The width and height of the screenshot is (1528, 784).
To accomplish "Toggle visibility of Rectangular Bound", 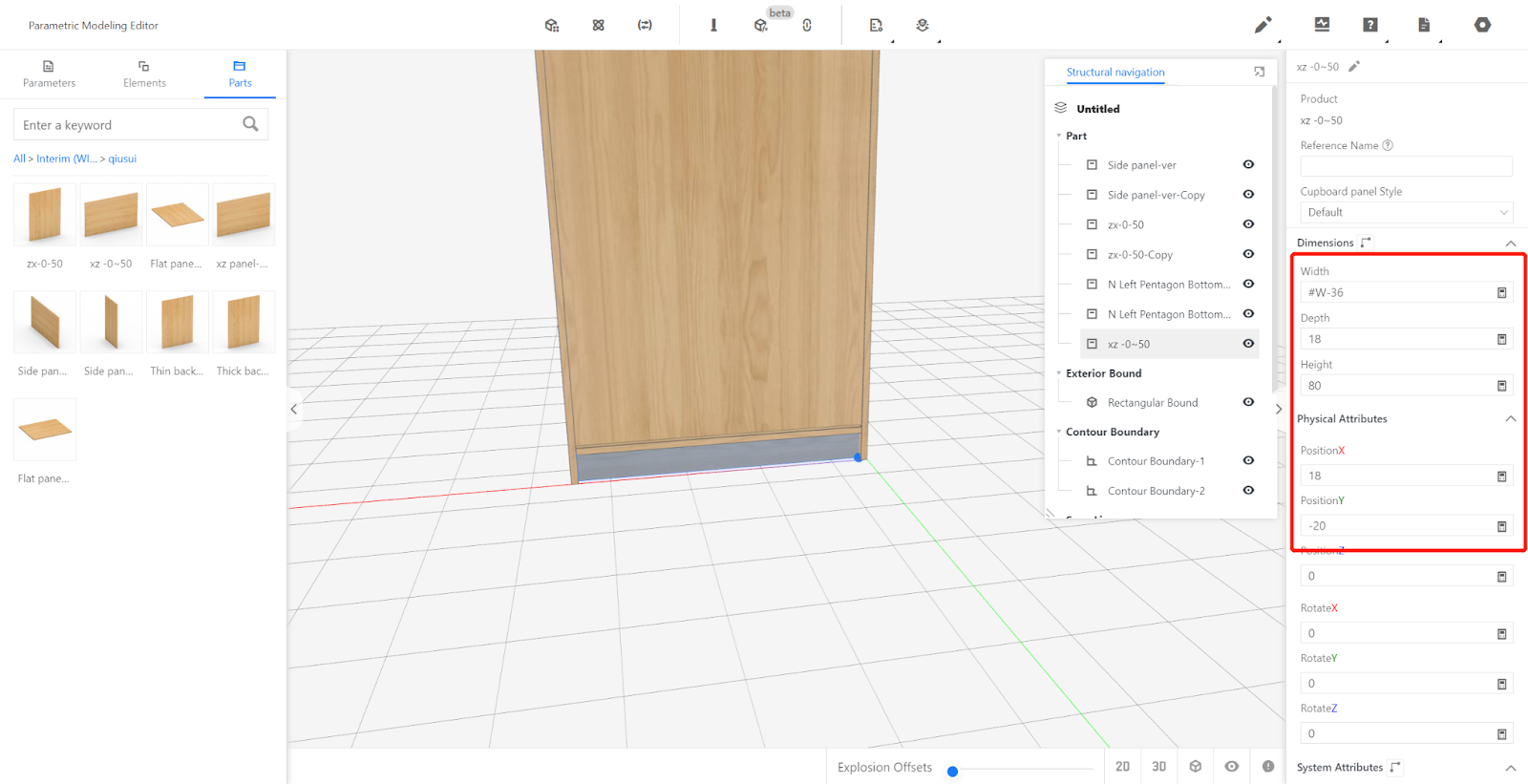I will pyautogui.click(x=1248, y=402).
